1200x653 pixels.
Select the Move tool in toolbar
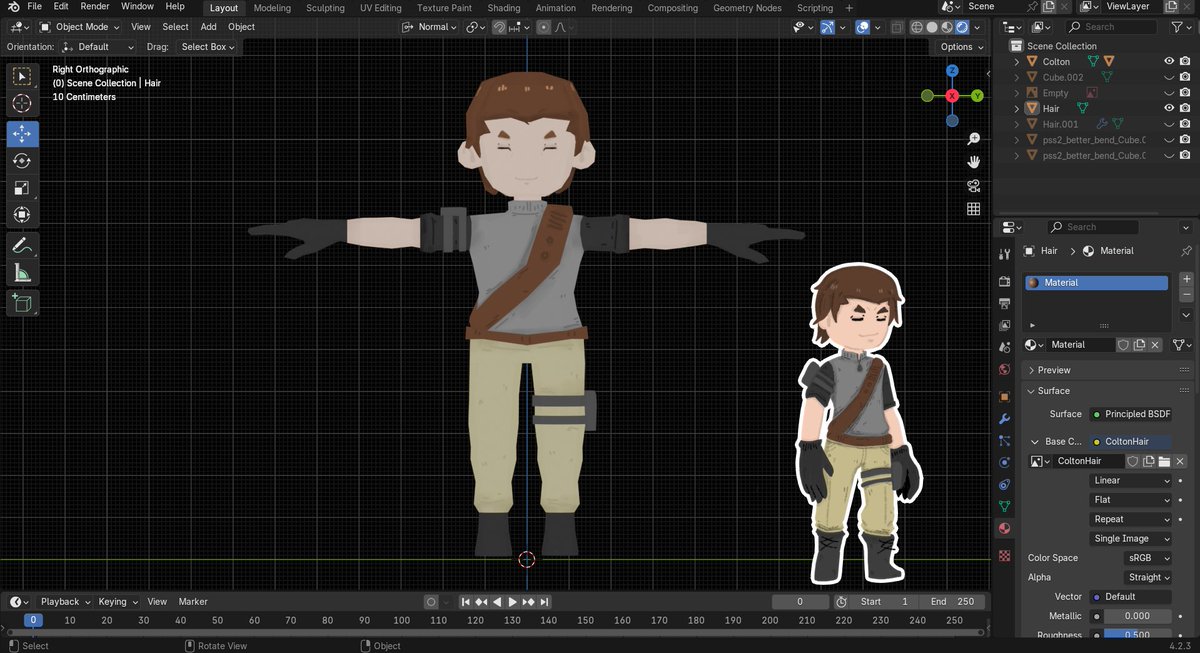[x=22, y=133]
